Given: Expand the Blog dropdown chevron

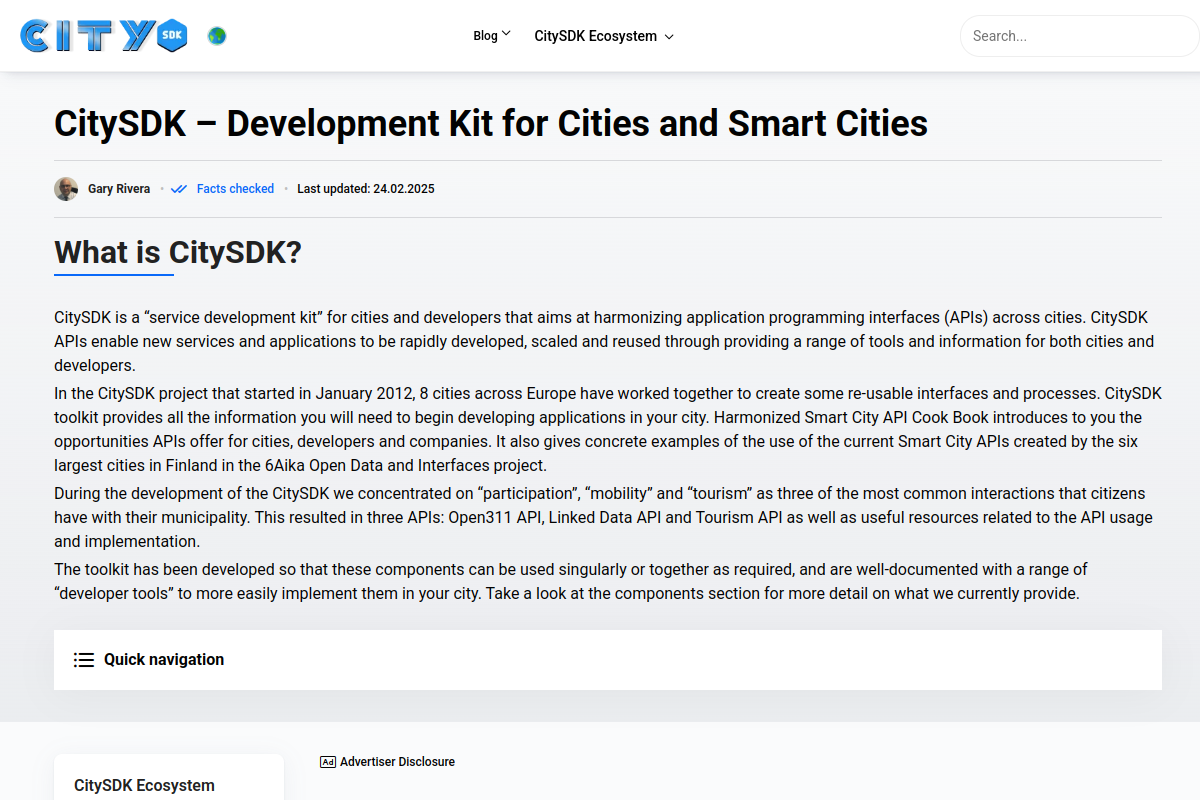Looking at the screenshot, I should click(x=506, y=34).
